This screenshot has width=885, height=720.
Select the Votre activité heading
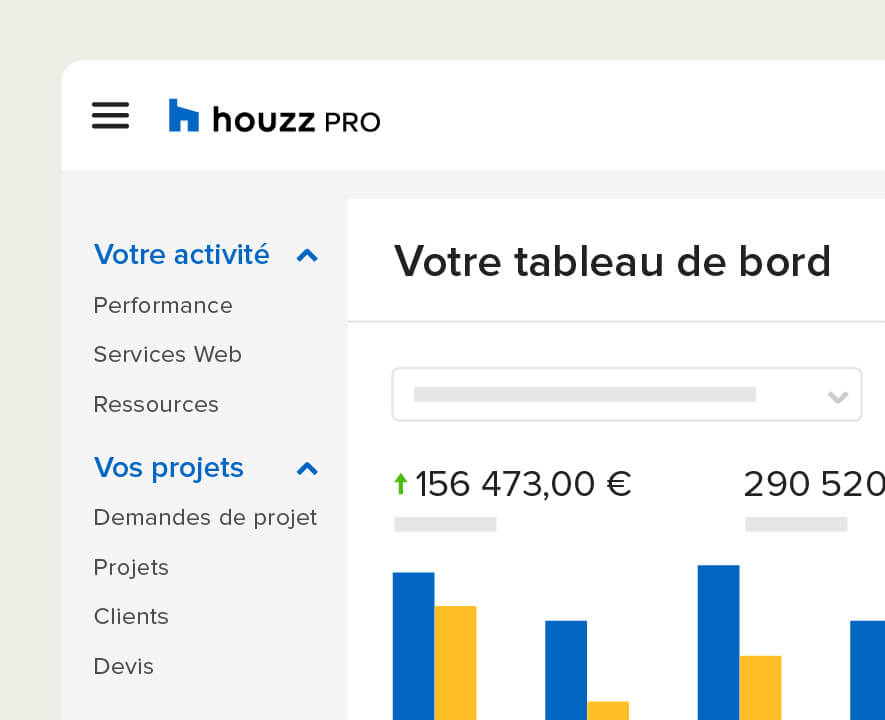[182, 254]
